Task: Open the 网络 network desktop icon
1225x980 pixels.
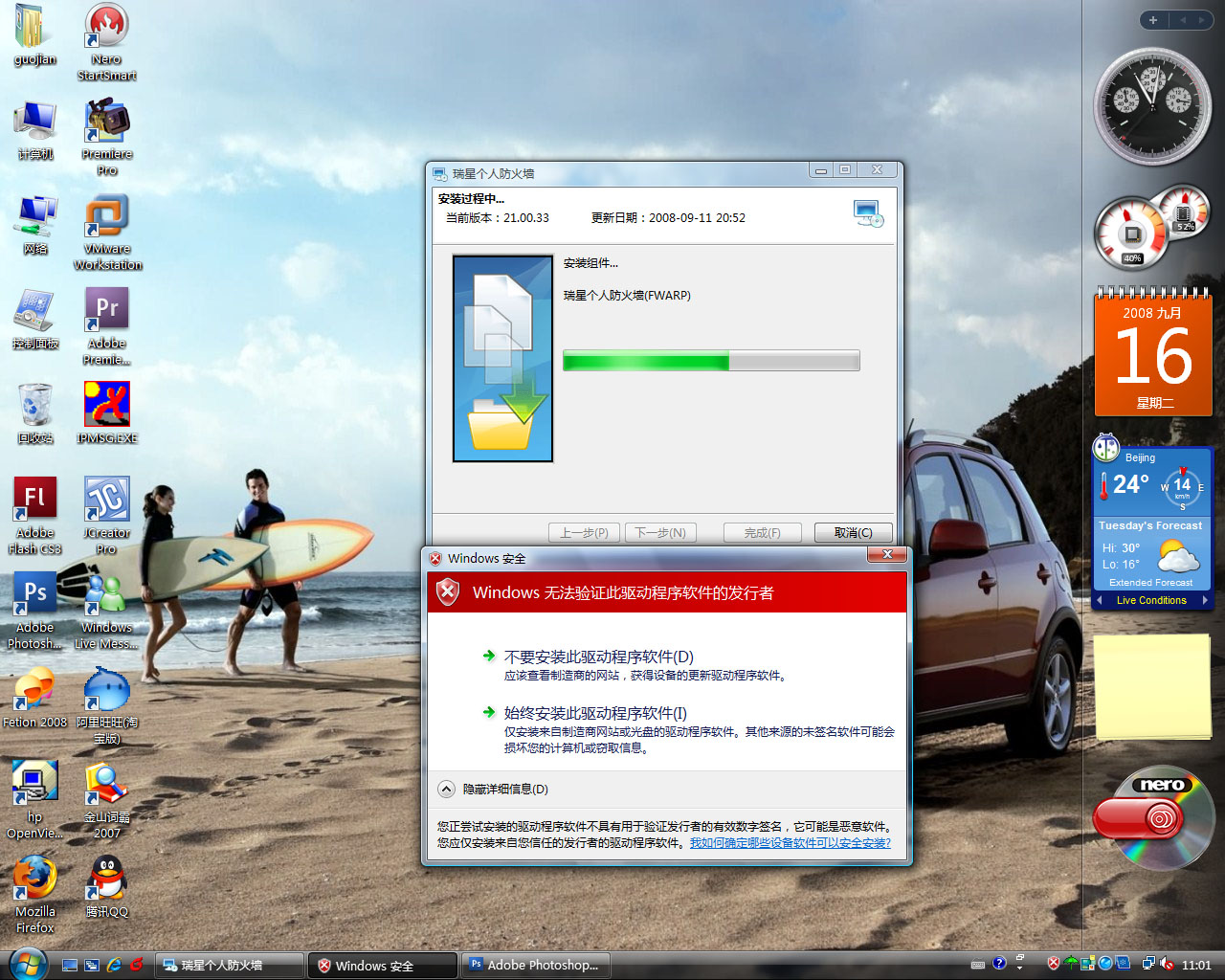Action: pyautogui.click(x=35, y=224)
